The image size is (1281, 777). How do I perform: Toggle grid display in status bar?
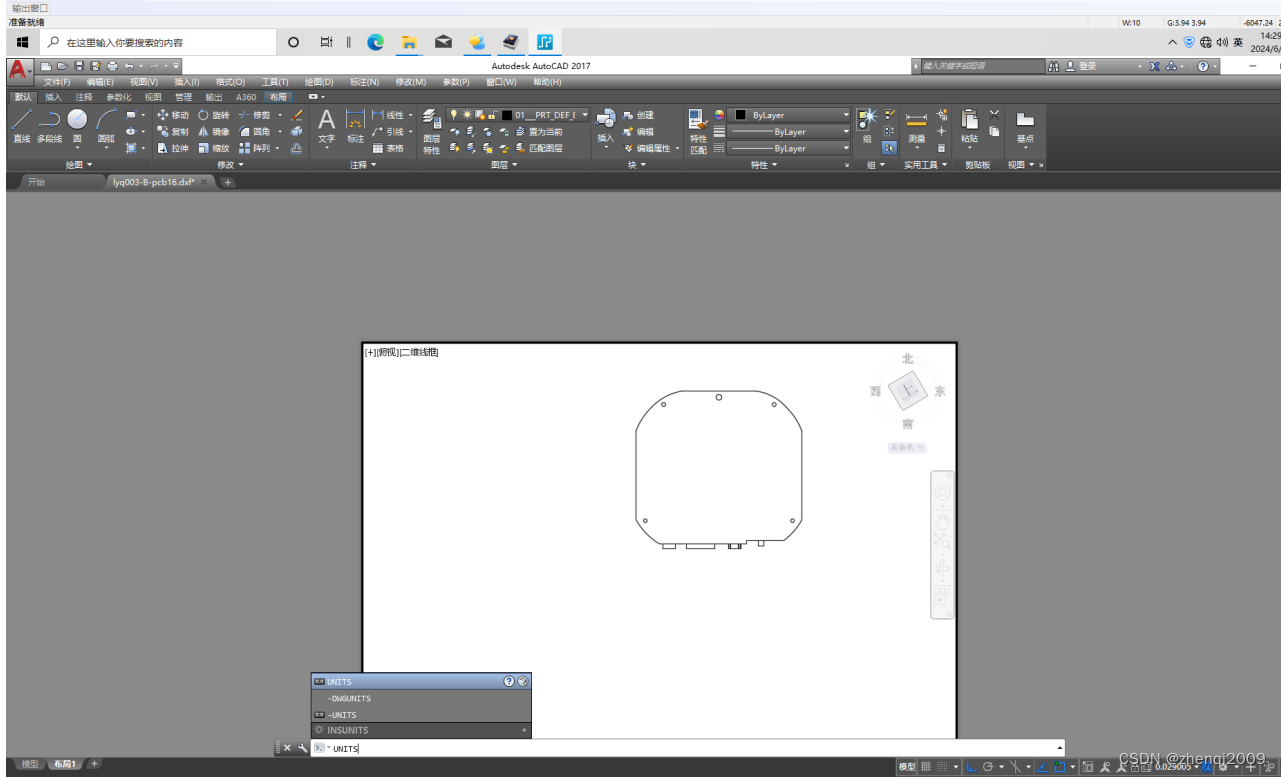point(926,767)
